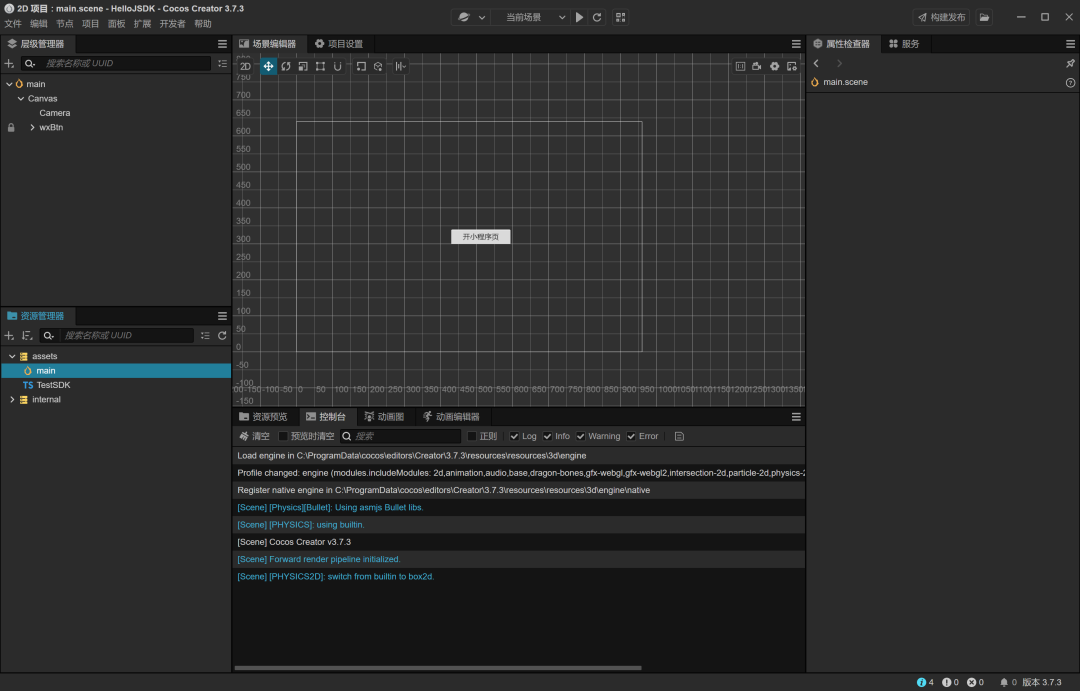Expand the internal folder
The image size is (1080, 691).
[12, 400]
